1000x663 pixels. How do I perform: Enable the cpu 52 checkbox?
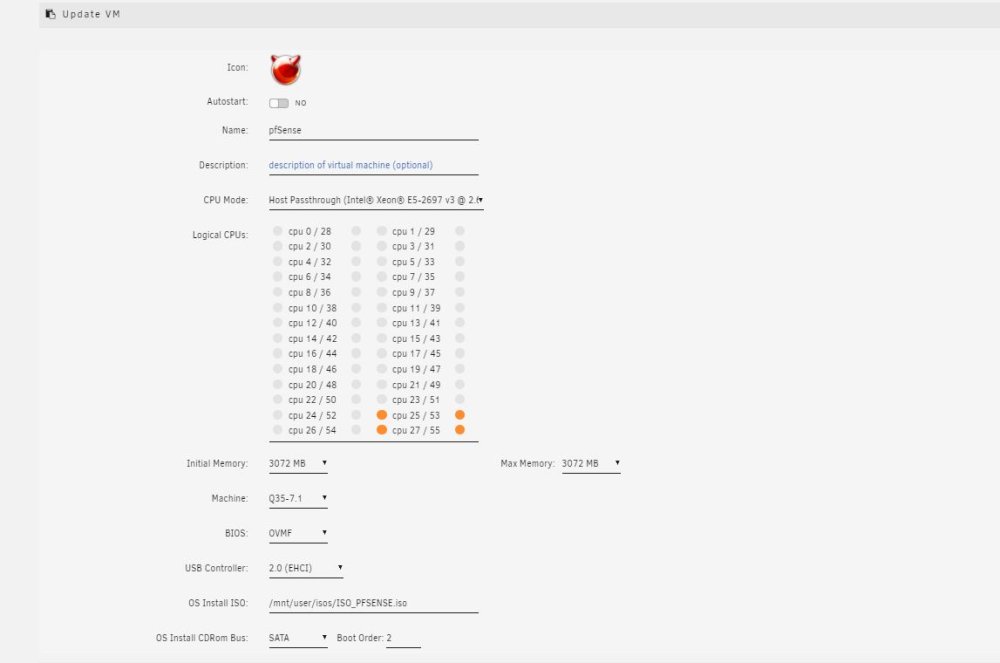click(x=356, y=414)
